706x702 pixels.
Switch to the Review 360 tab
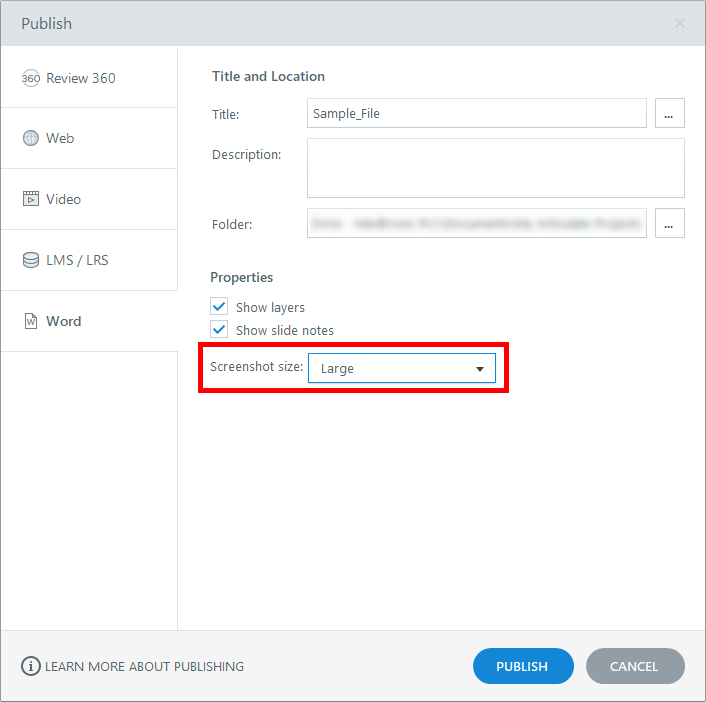81,78
